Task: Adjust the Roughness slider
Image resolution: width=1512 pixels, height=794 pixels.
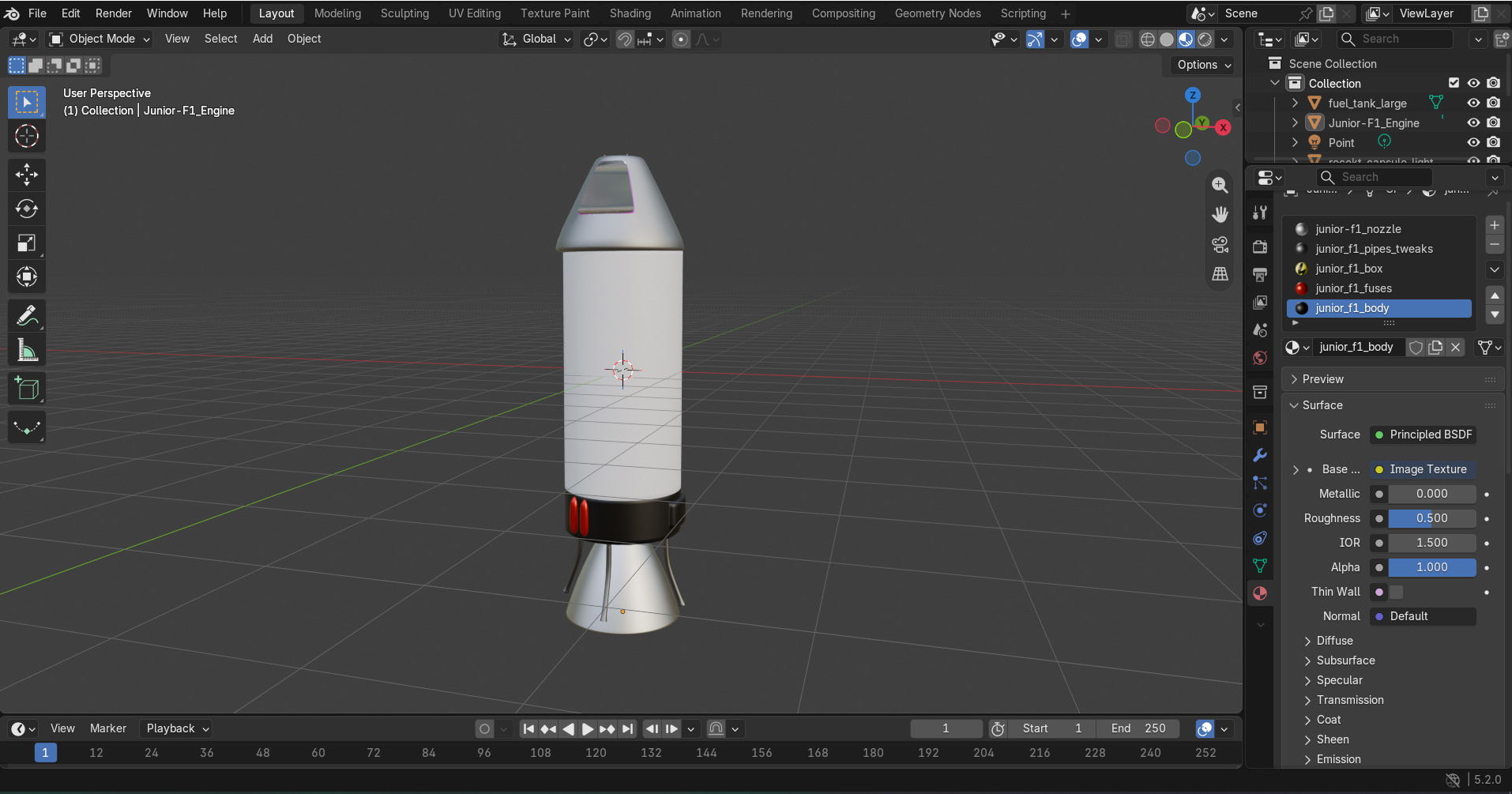Action: point(1431,518)
